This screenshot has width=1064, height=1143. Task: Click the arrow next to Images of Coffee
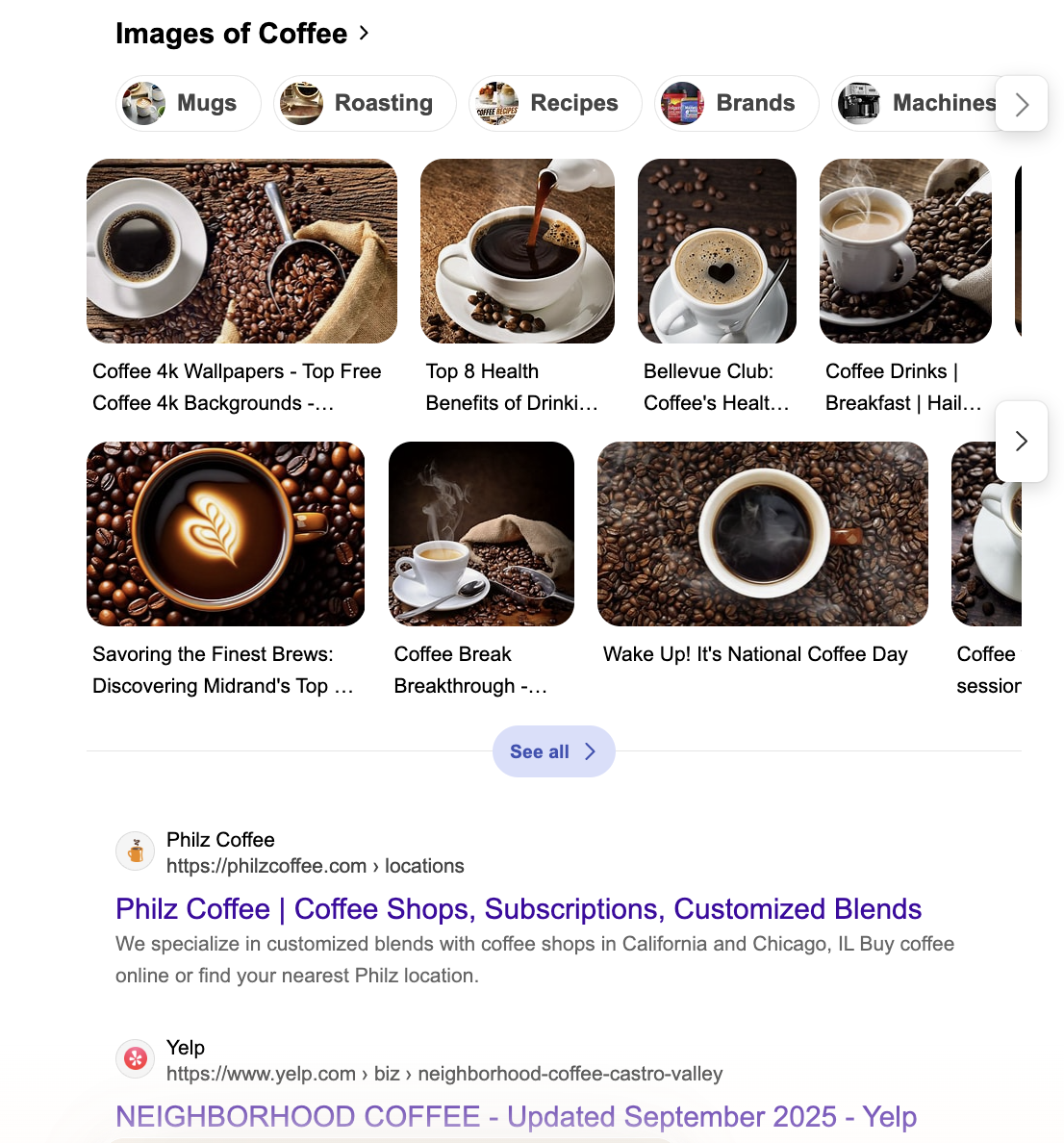tap(364, 33)
